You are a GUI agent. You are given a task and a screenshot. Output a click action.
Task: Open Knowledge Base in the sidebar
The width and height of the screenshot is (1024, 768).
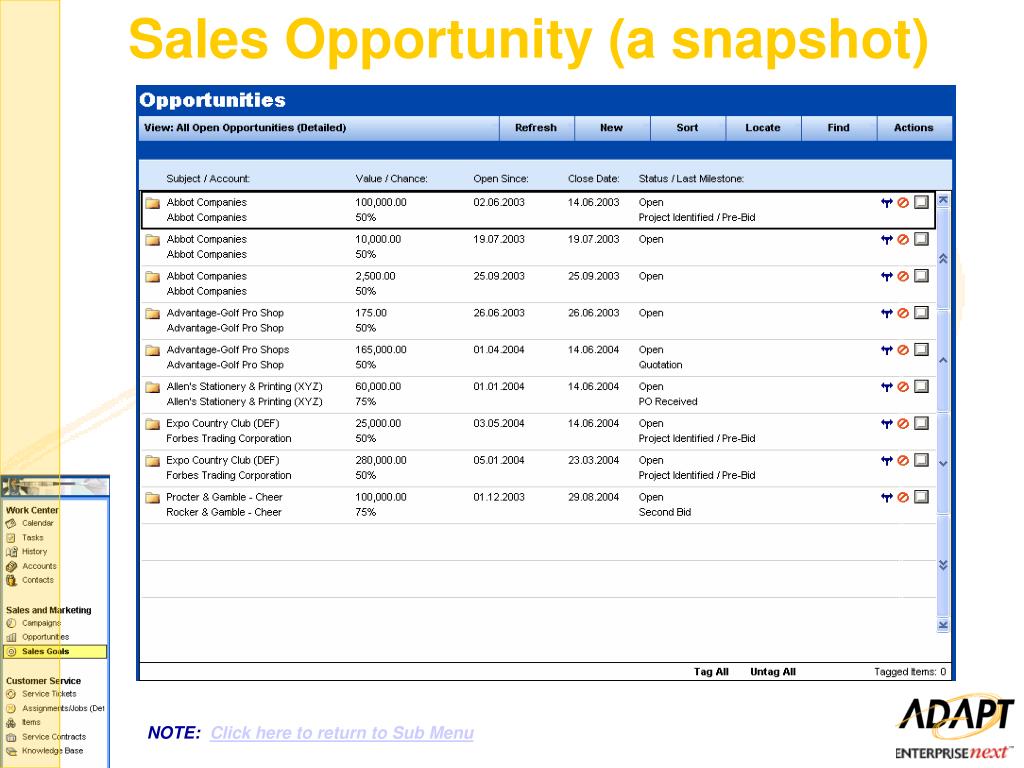tap(52, 751)
